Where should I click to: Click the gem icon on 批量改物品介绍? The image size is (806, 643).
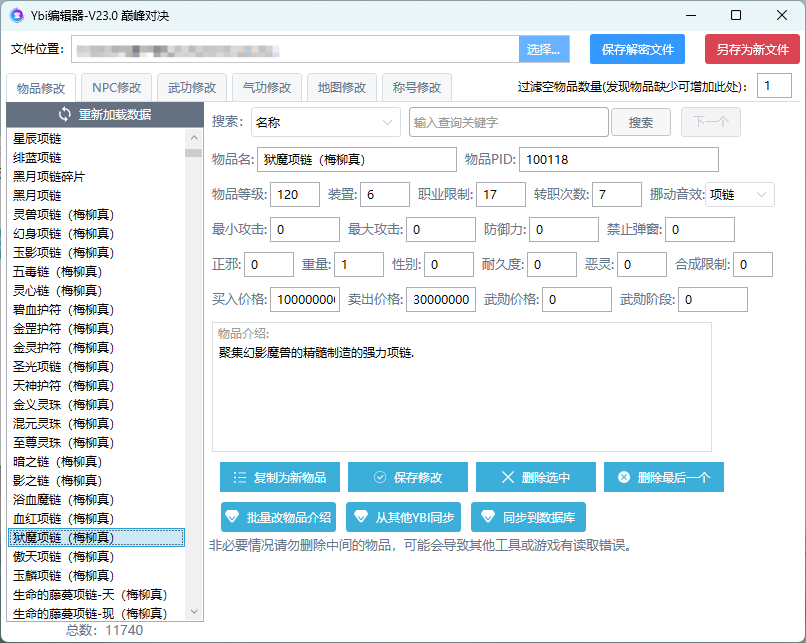[x=232, y=517]
